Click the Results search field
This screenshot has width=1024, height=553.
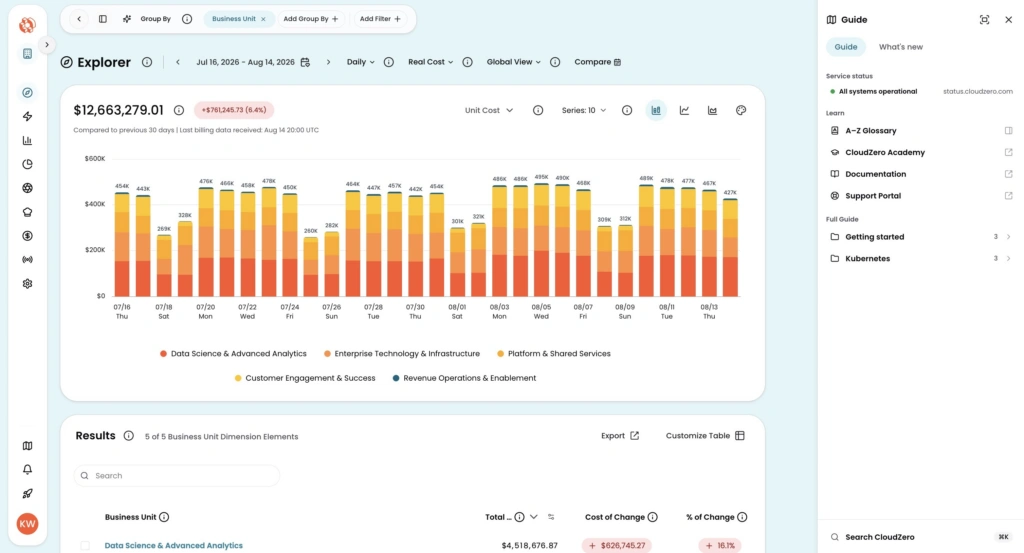pos(176,475)
